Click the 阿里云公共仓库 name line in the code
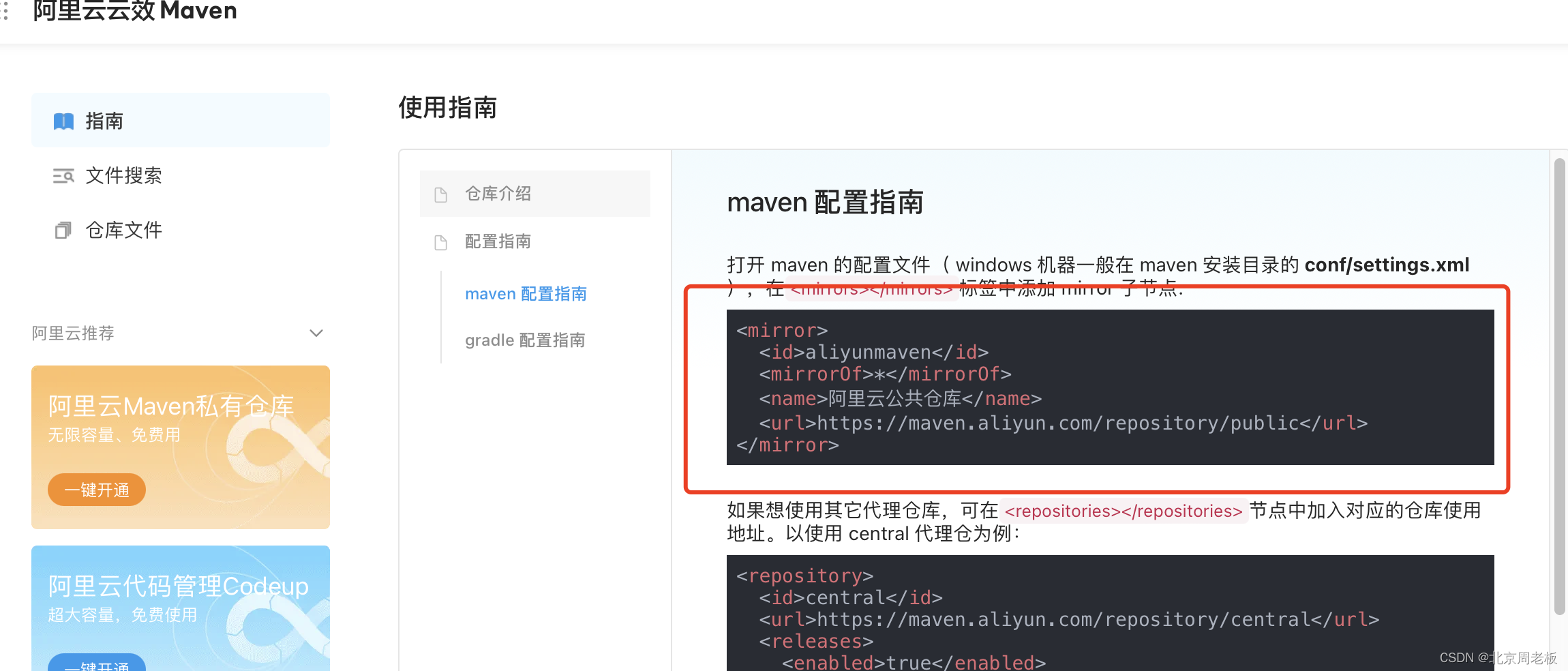 click(x=901, y=399)
